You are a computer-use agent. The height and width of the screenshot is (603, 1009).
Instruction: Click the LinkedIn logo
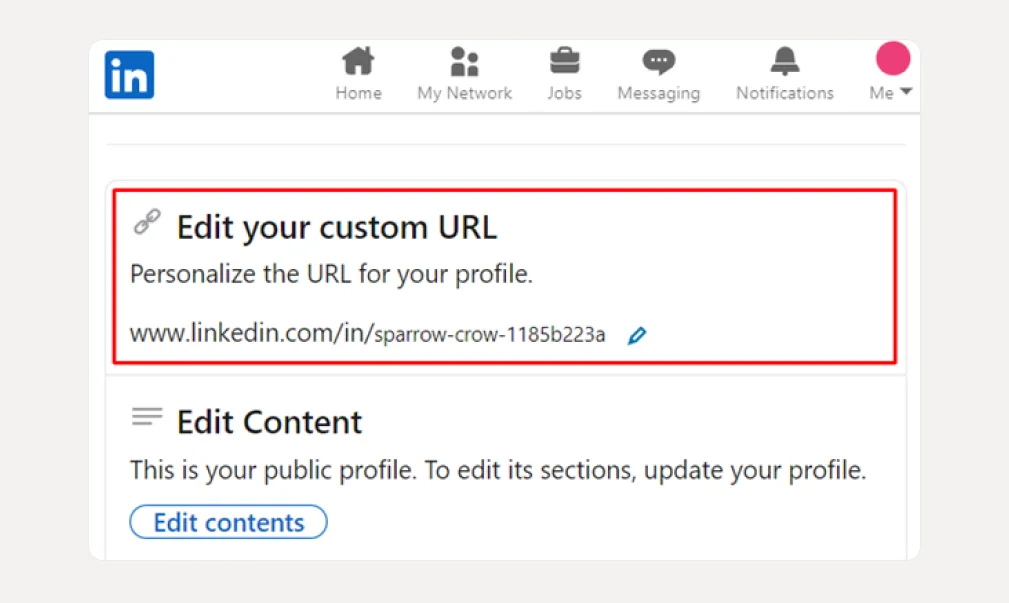tap(129, 74)
